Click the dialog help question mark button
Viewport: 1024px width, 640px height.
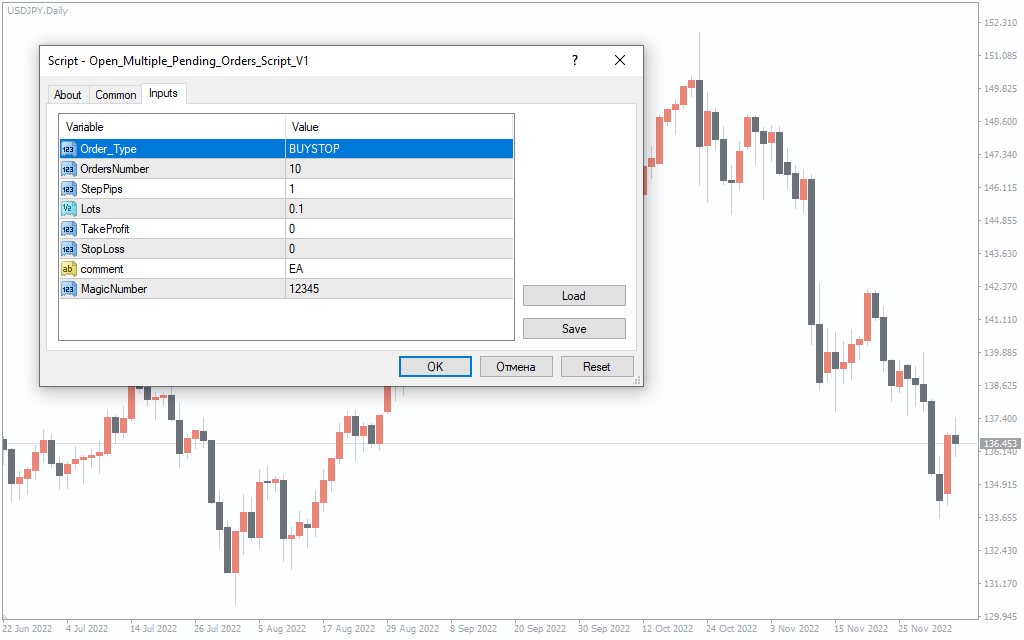[x=575, y=61]
